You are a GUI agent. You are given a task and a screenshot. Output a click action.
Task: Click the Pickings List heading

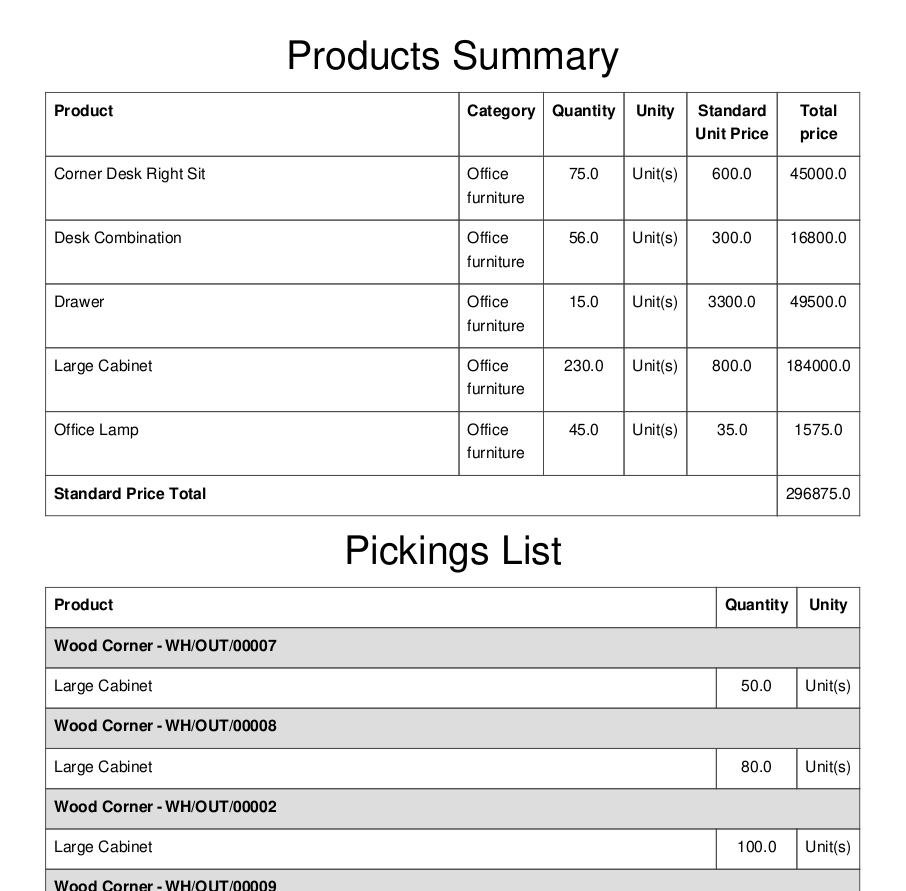click(x=452, y=551)
